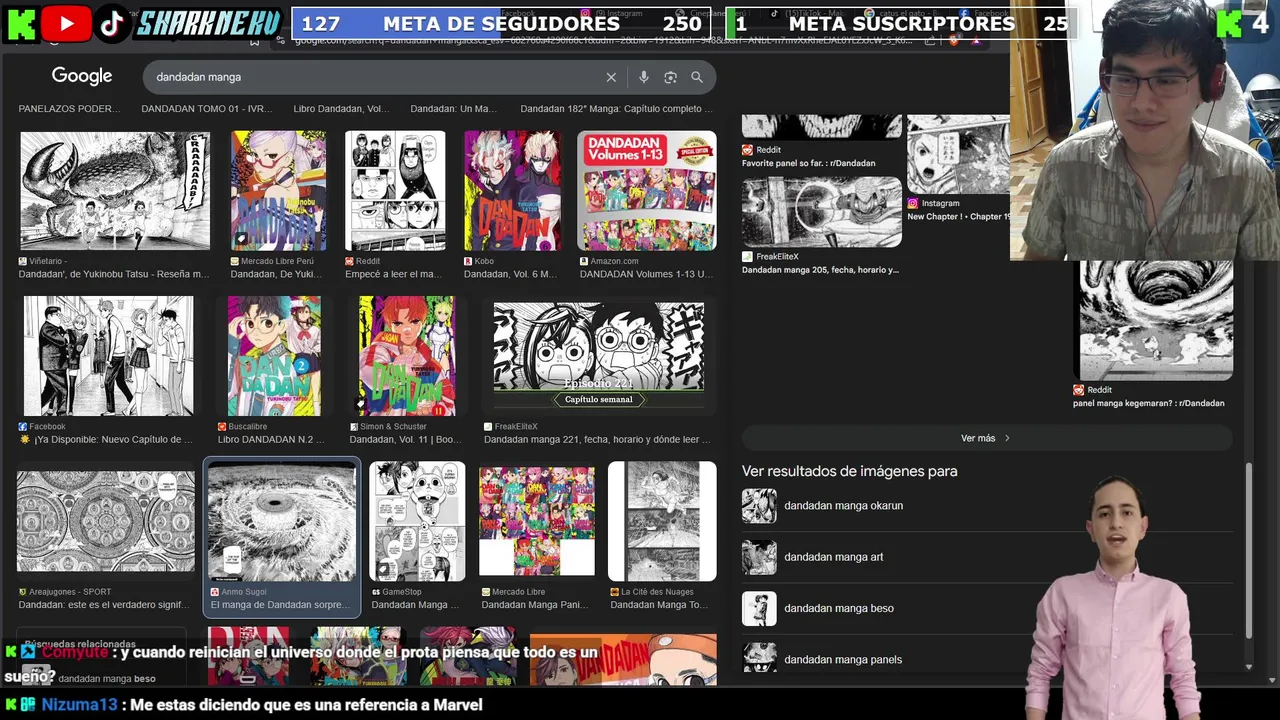Open Google Lens image search icon
The width and height of the screenshot is (1280, 720).
(670, 77)
